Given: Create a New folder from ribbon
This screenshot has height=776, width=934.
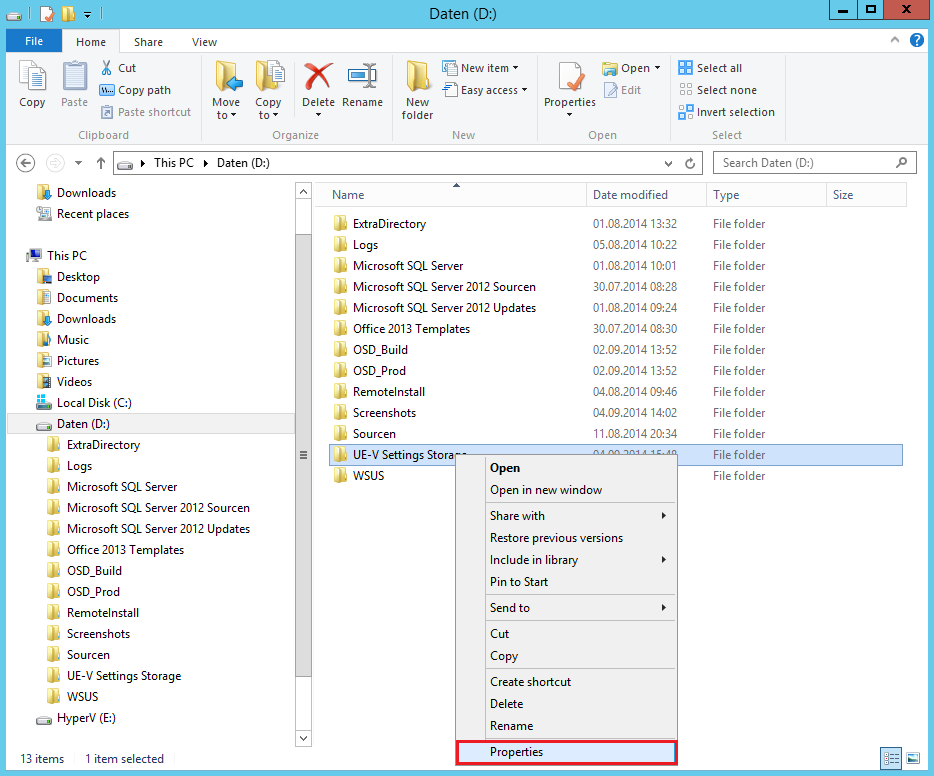Looking at the screenshot, I should pyautogui.click(x=417, y=90).
